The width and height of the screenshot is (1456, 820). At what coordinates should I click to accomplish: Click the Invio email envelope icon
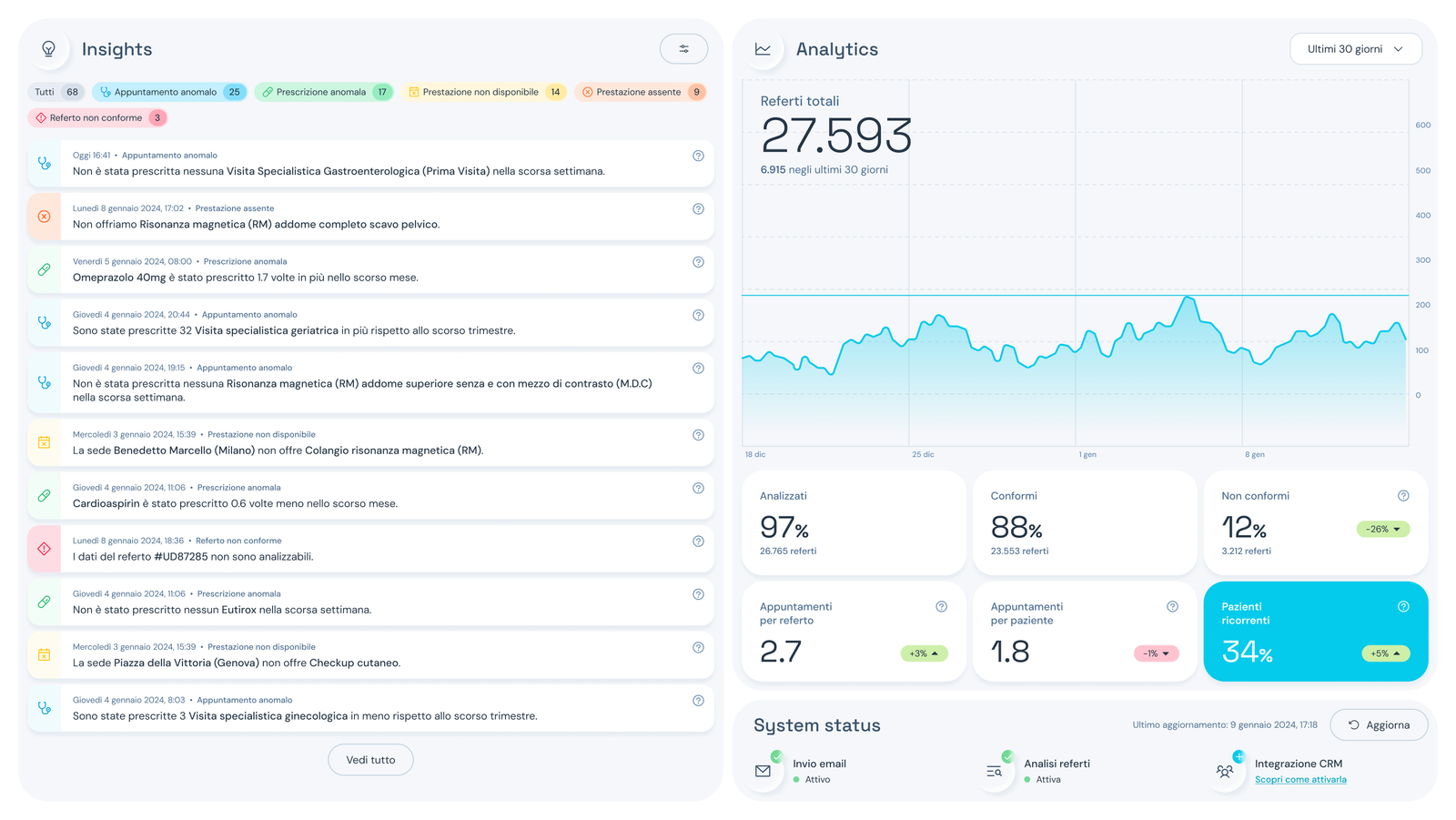tap(763, 771)
